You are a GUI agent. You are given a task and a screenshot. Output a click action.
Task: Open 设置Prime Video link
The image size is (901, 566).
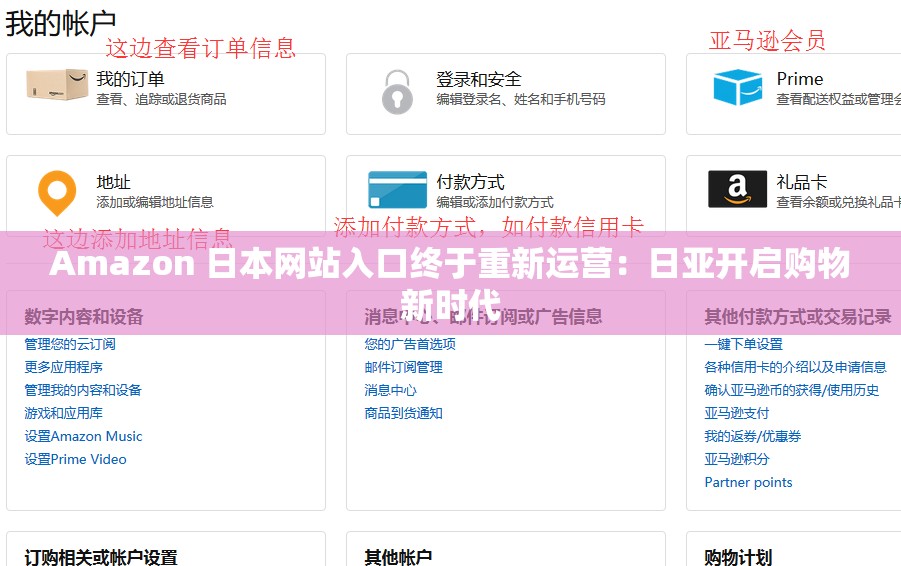(75, 459)
